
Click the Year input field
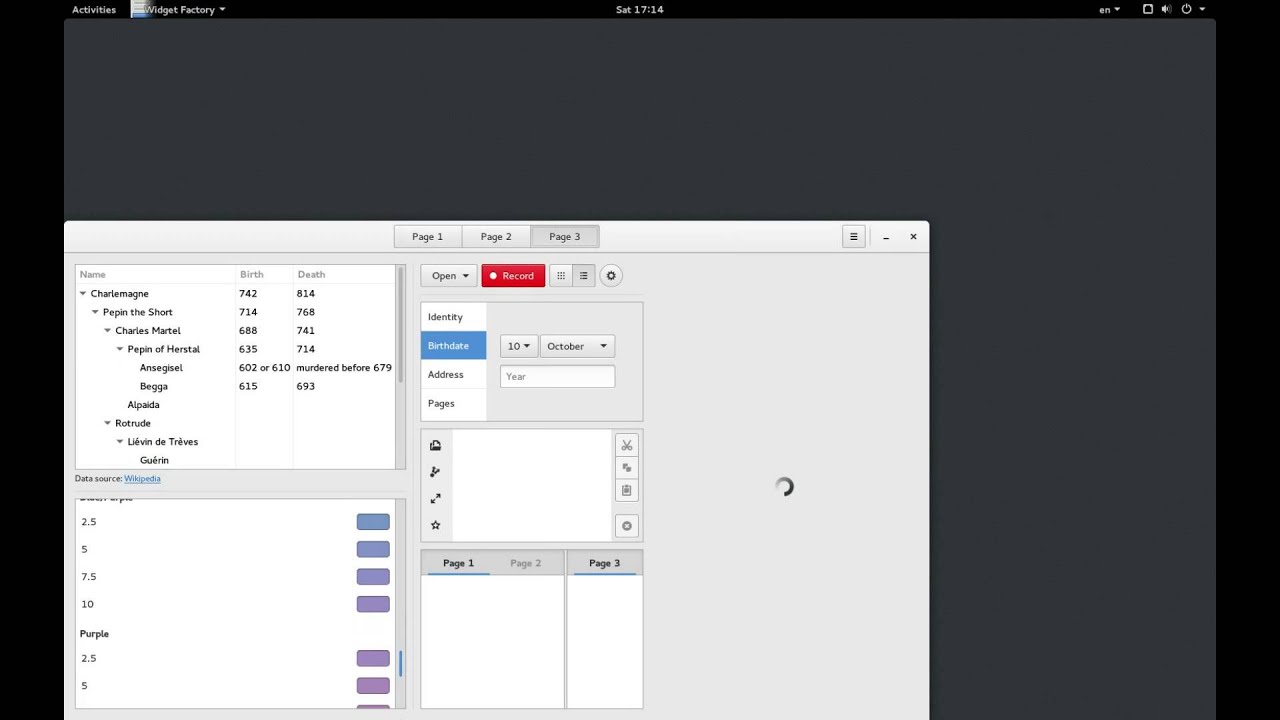pyautogui.click(x=557, y=376)
